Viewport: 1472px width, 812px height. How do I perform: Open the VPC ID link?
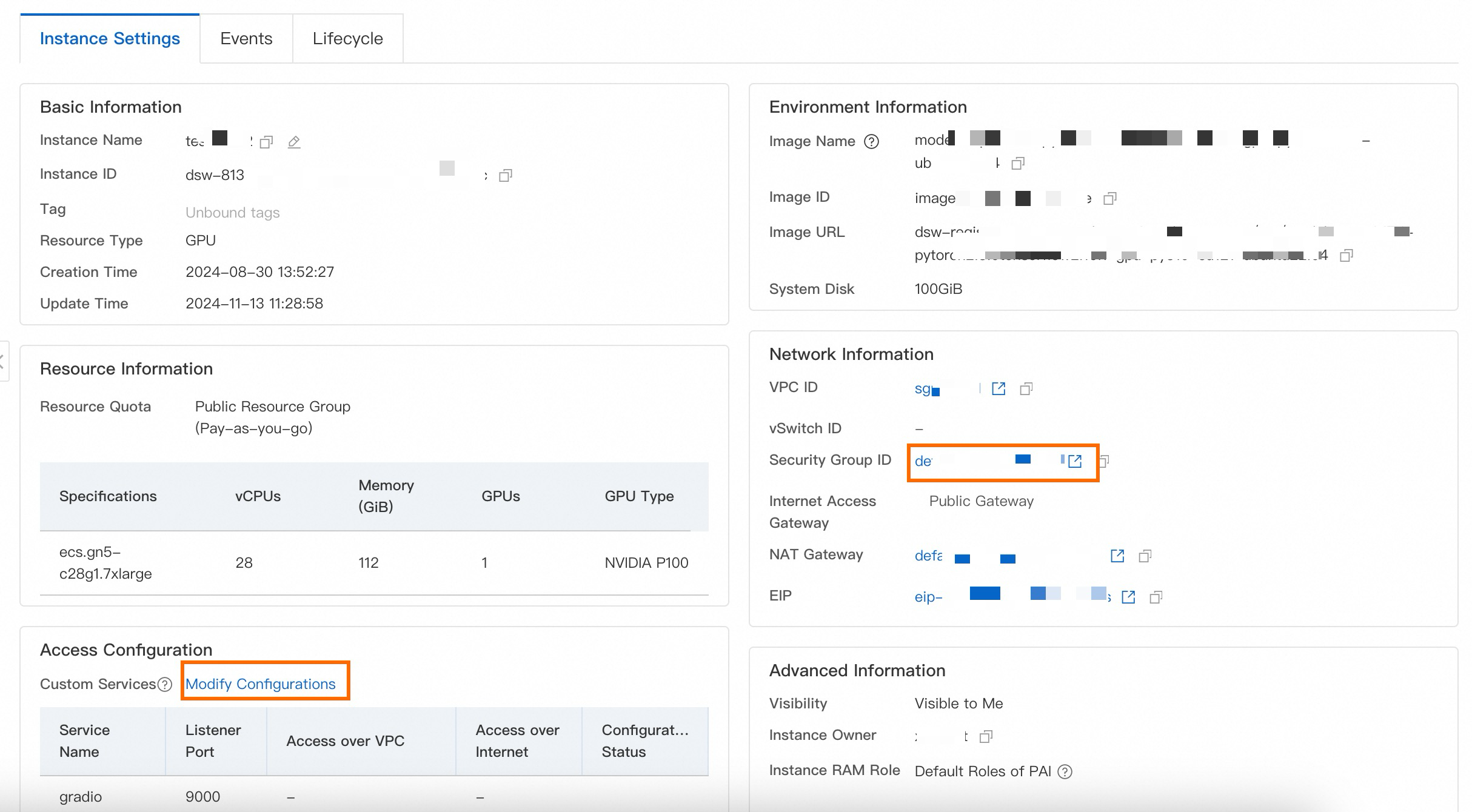(x=947, y=388)
